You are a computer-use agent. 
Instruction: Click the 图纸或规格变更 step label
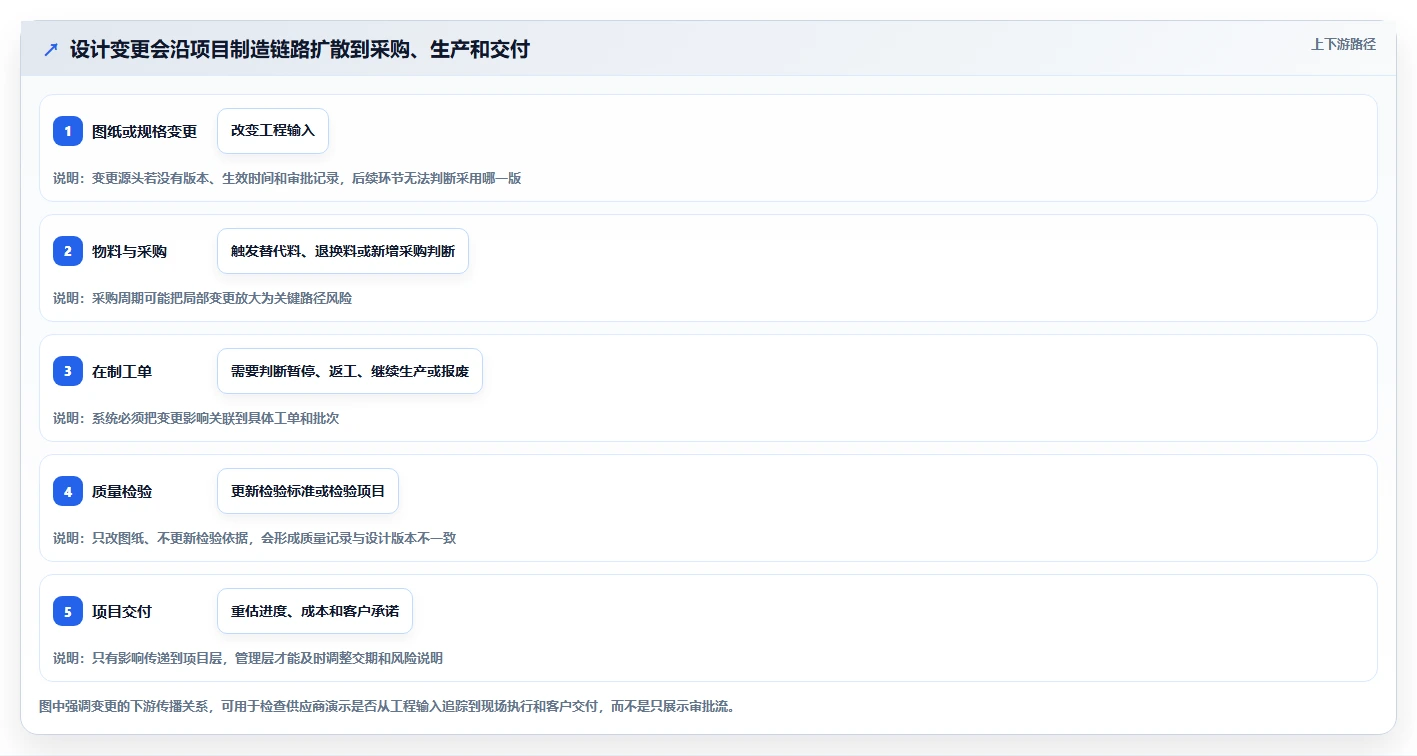click(x=145, y=131)
